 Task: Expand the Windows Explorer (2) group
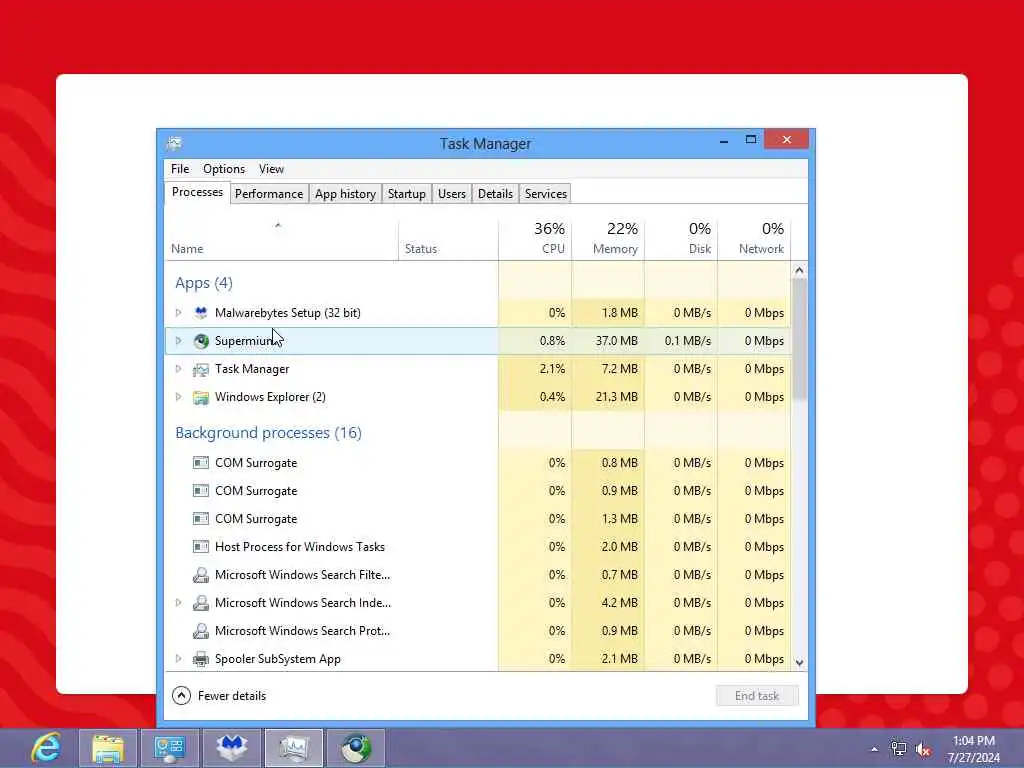(178, 397)
